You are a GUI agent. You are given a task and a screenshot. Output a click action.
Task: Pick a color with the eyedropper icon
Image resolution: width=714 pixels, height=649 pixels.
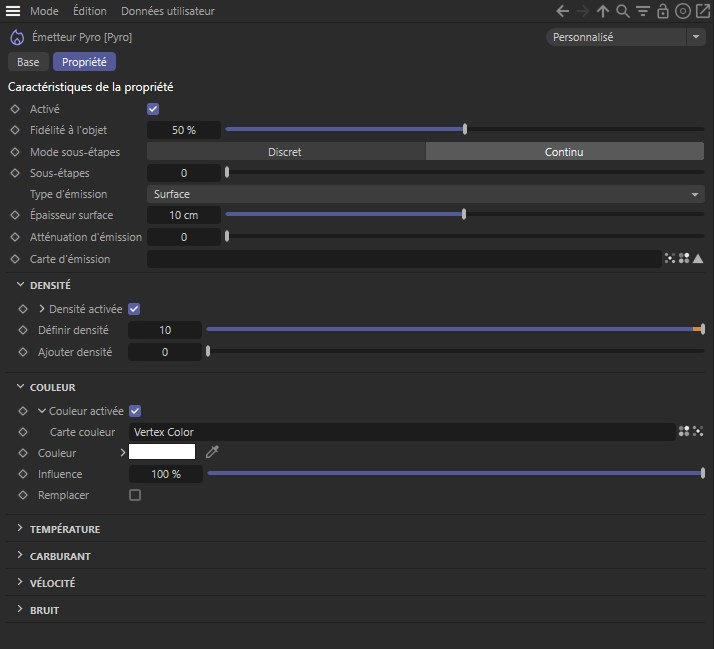point(212,453)
